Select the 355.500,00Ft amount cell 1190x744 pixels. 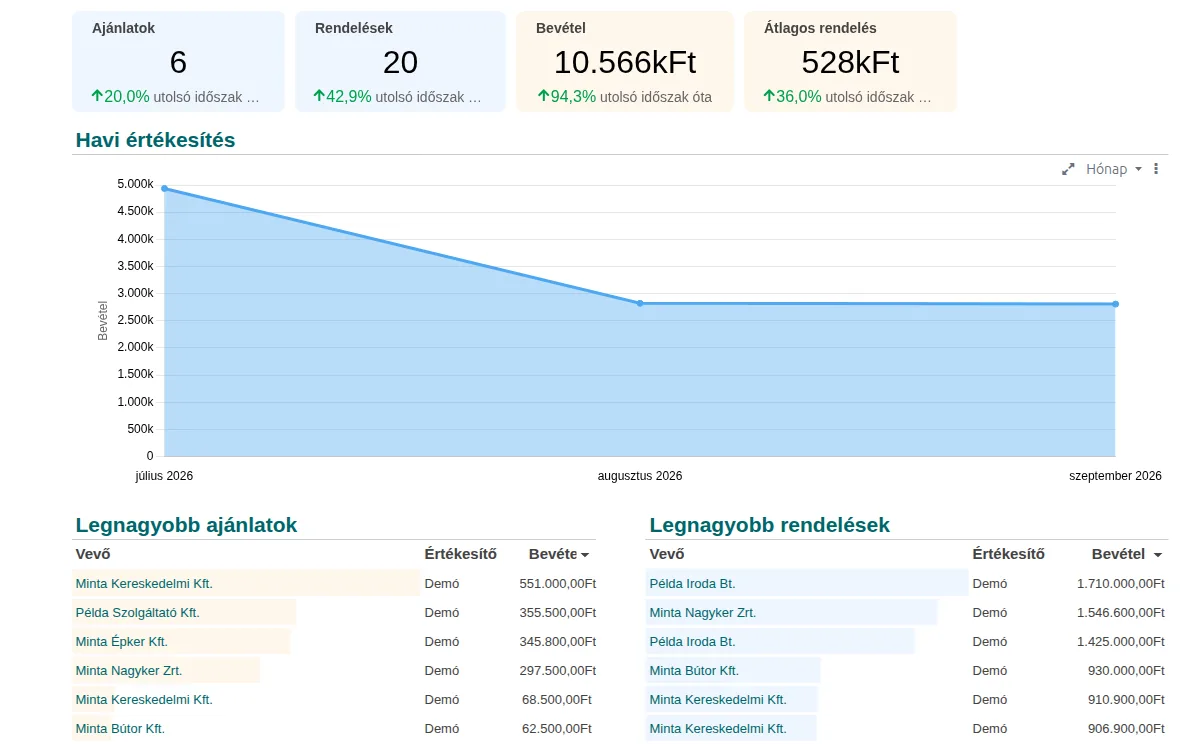click(558, 613)
